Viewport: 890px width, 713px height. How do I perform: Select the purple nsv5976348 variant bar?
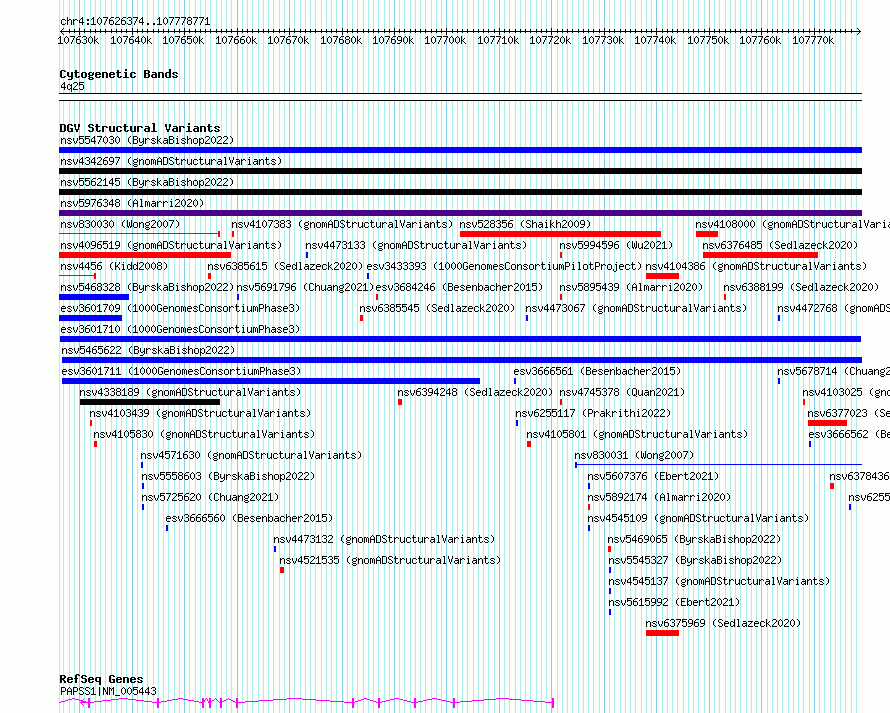coord(460,213)
